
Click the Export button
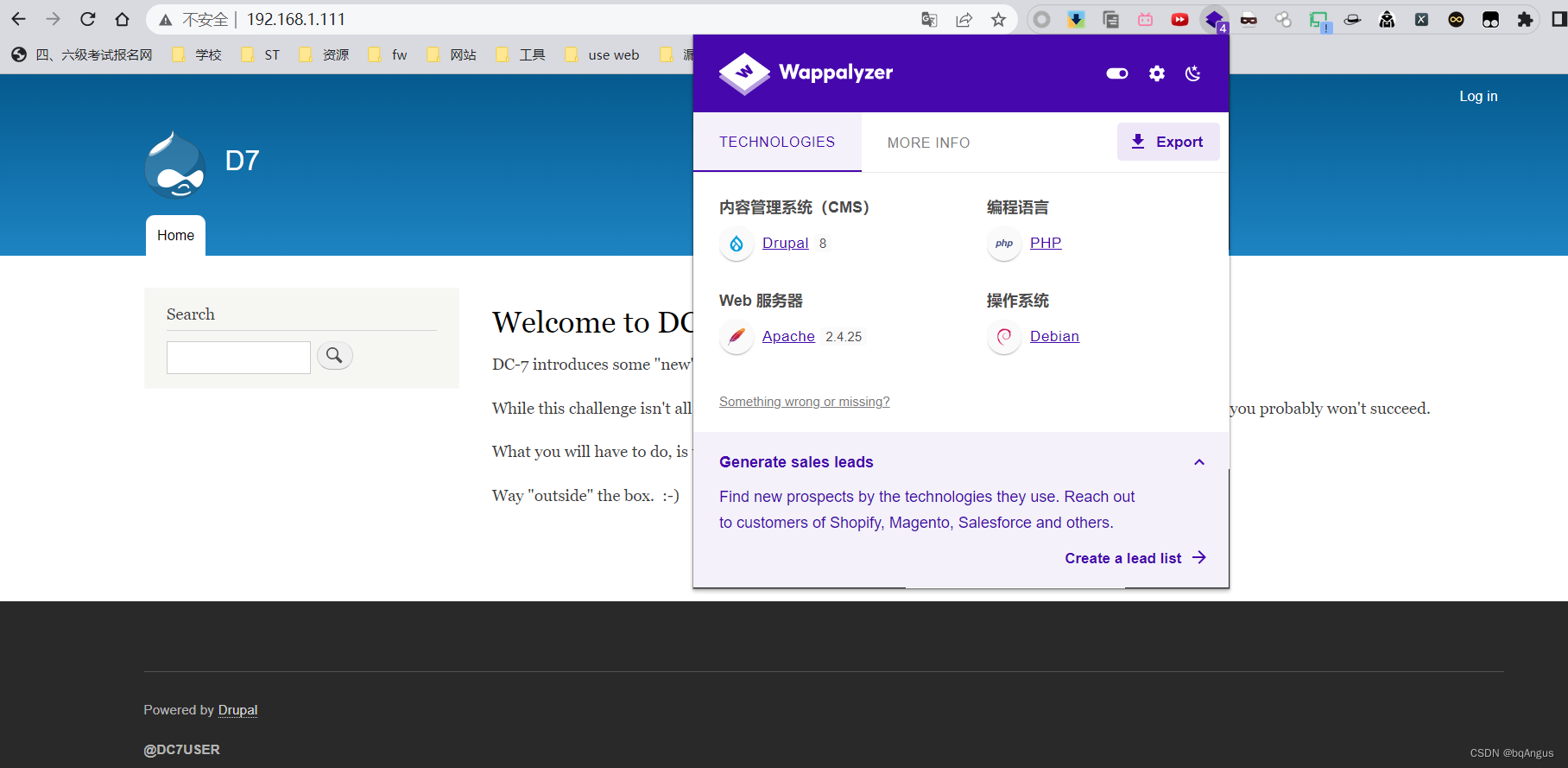[x=1168, y=142]
